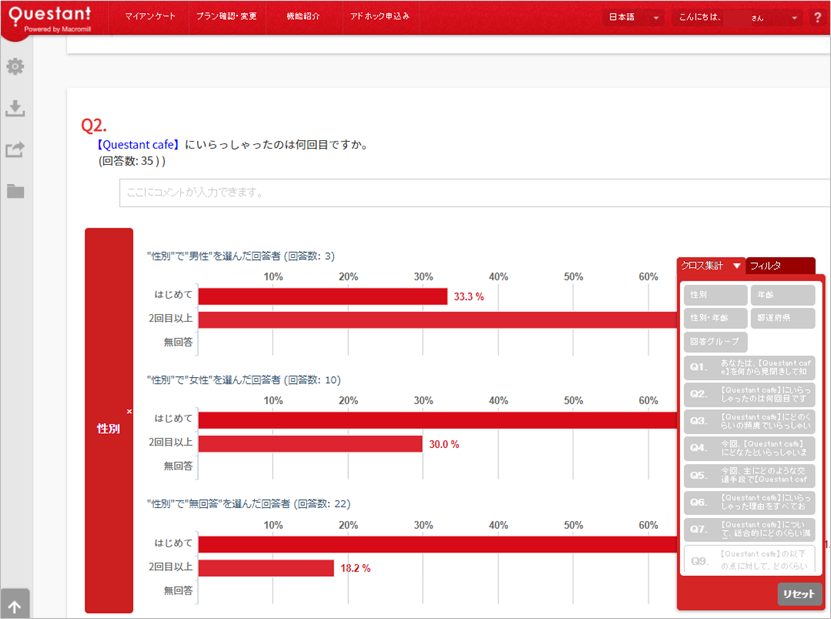Click the 18.2 % value label
831x619 pixels.
(x=355, y=569)
